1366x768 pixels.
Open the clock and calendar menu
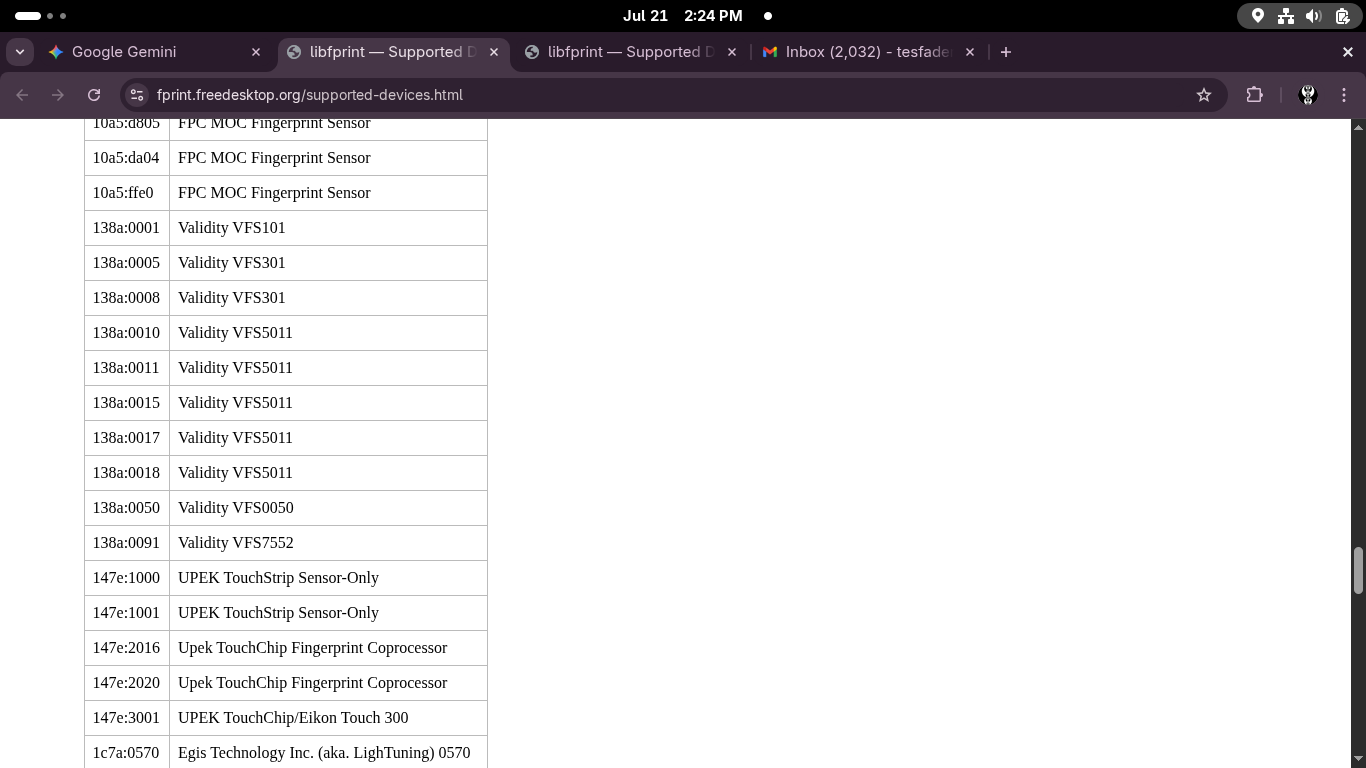(682, 16)
